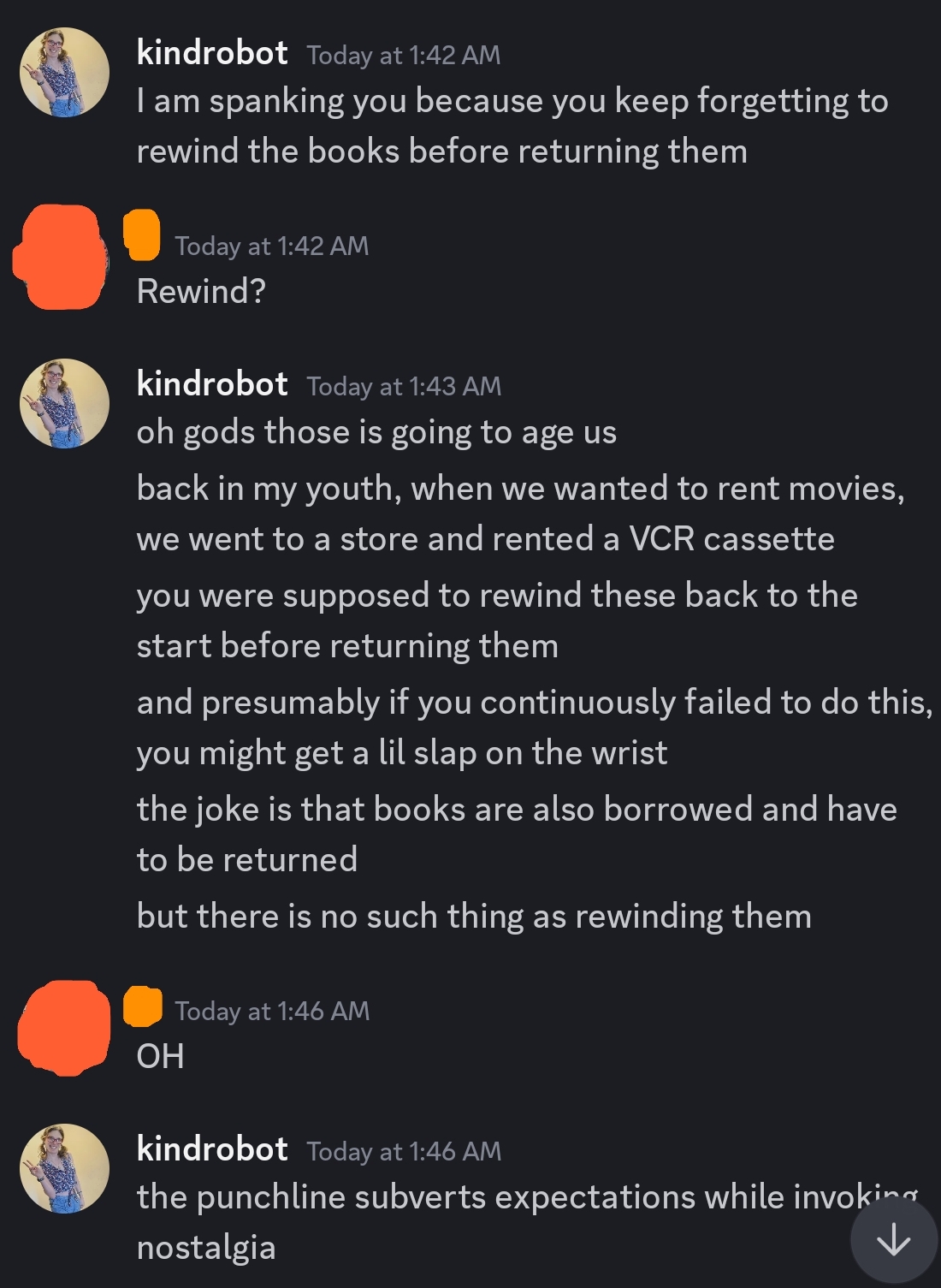The width and height of the screenshot is (941, 1288).
Task: Select the "no such thing as rewinding them" message
Action: tap(474, 917)
